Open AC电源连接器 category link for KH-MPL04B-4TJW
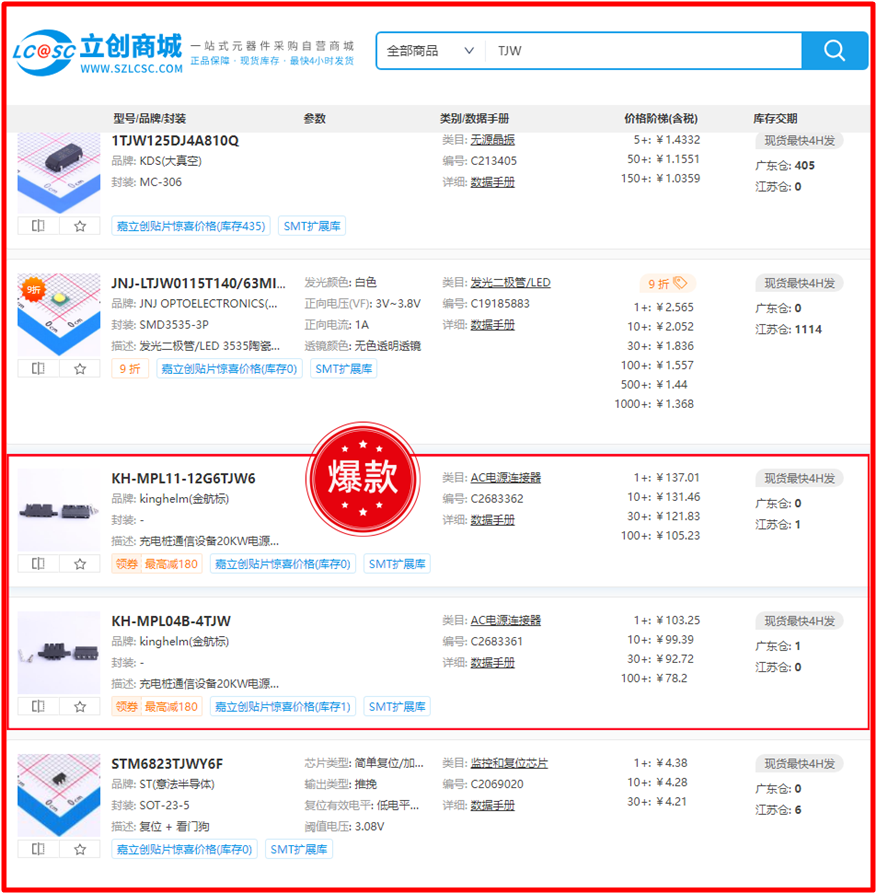 coord(505,620)
